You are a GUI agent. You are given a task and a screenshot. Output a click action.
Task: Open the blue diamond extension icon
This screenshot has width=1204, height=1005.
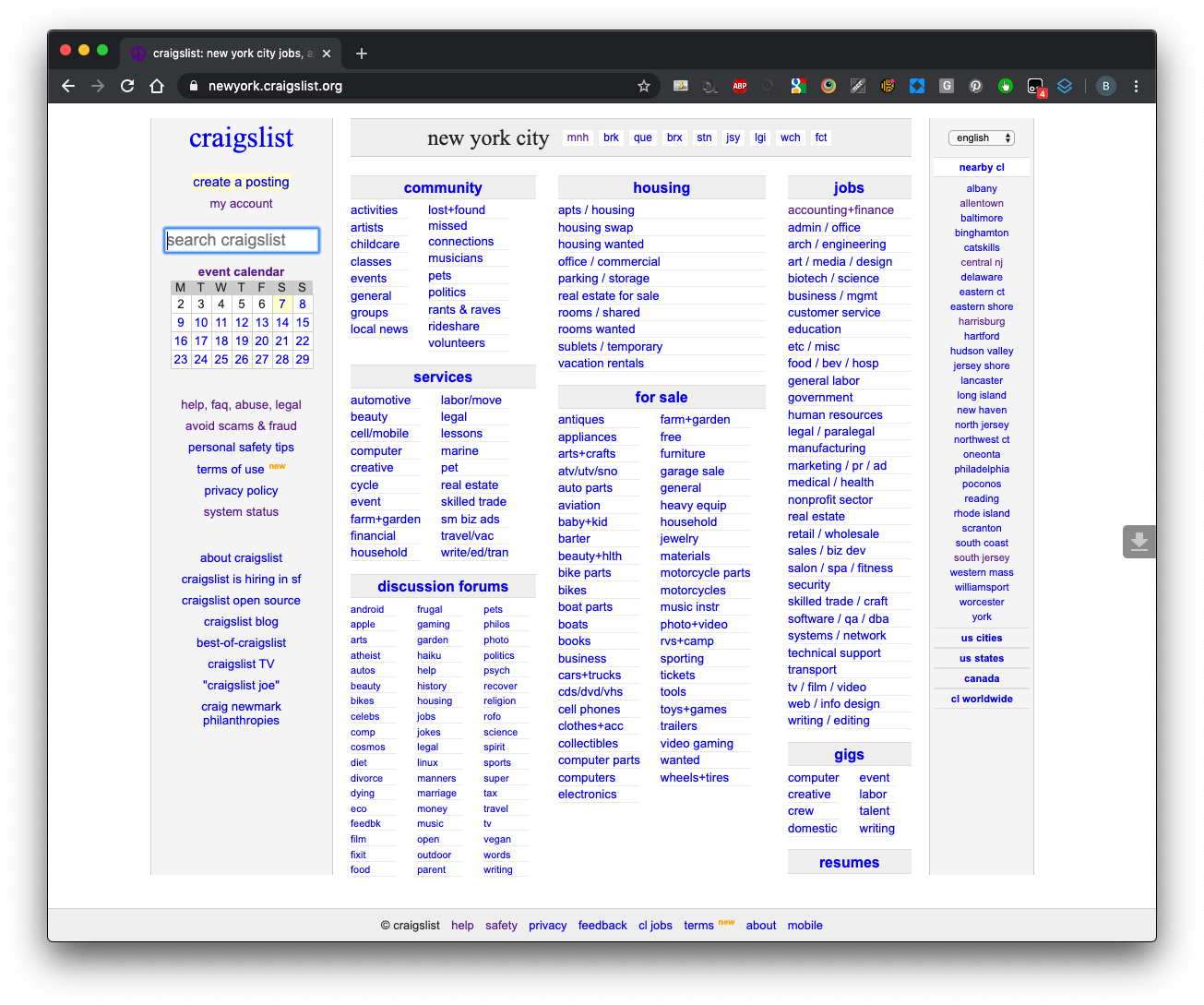pos(917,86)
